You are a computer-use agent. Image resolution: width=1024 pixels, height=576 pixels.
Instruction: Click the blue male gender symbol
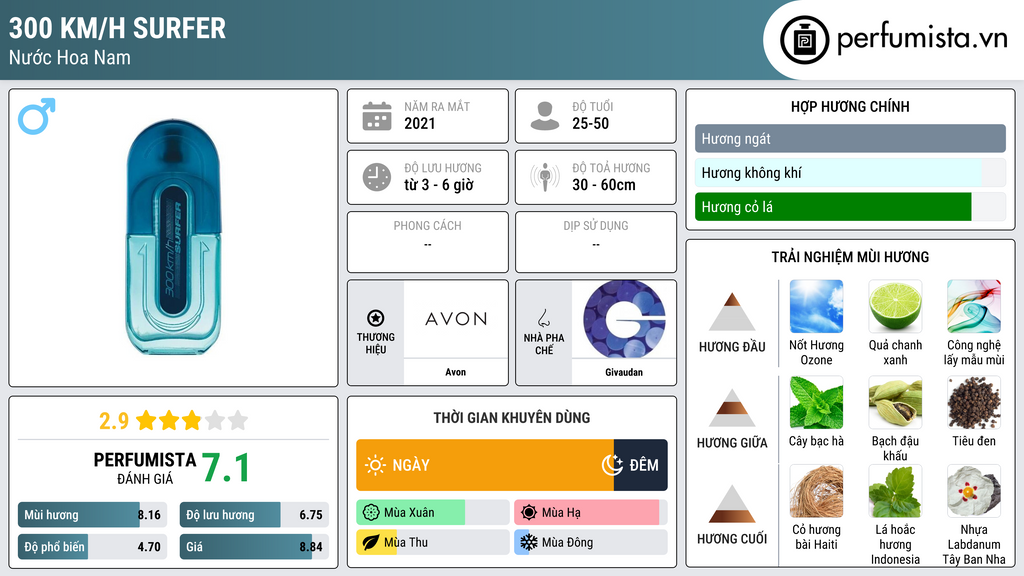click(x=37, y=116)
